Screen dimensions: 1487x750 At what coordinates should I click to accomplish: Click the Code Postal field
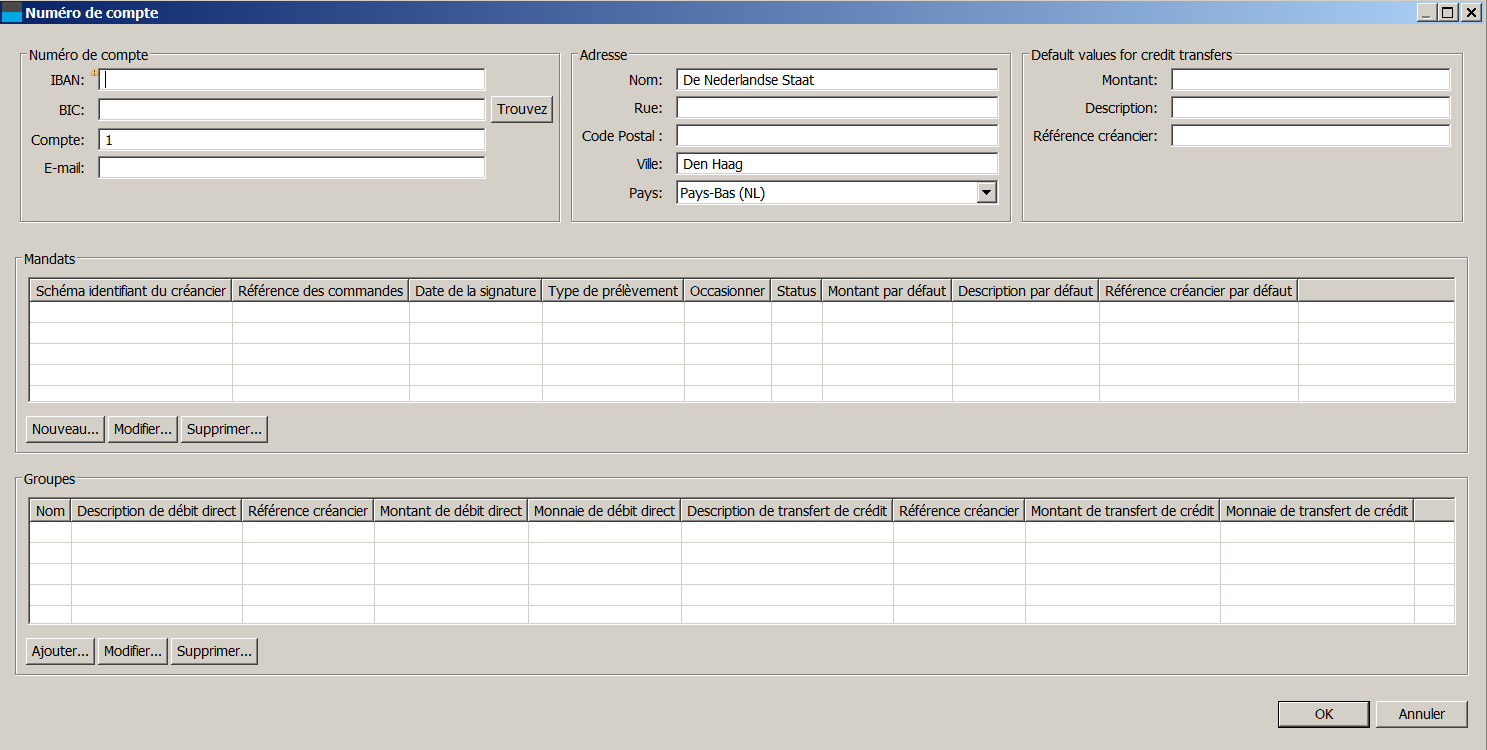click(x=836, y=136)
